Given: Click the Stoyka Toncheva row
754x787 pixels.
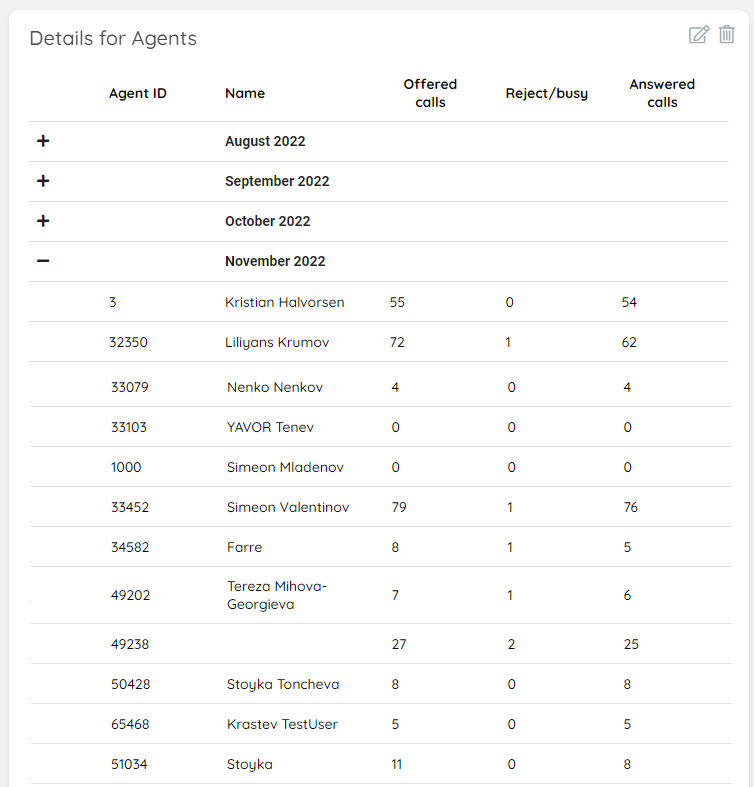Looking at the screenshot, I should pos(283,684).
